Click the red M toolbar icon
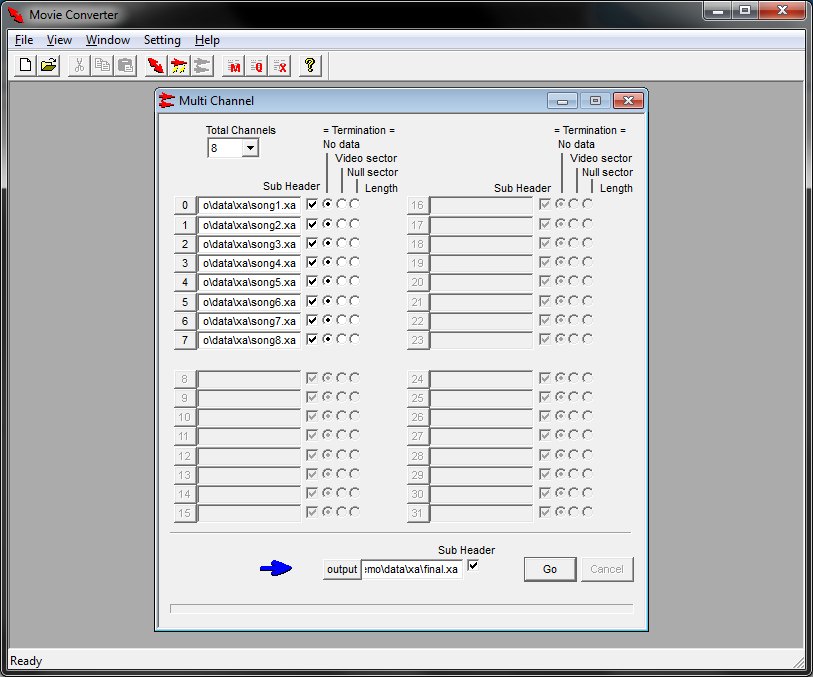This screenshot has height=677, width=813. [x=234, y=66]
